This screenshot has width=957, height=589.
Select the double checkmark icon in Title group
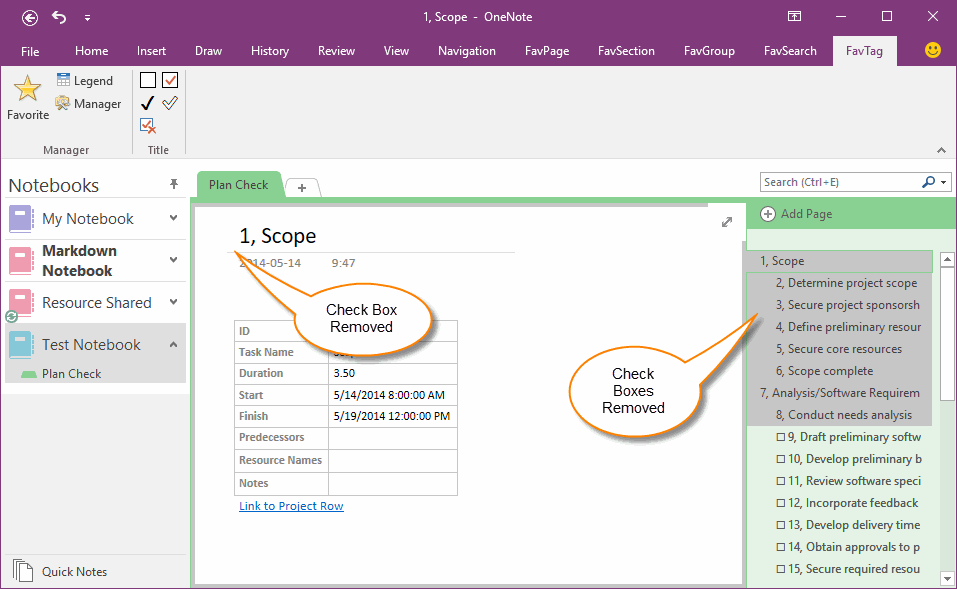170,102
